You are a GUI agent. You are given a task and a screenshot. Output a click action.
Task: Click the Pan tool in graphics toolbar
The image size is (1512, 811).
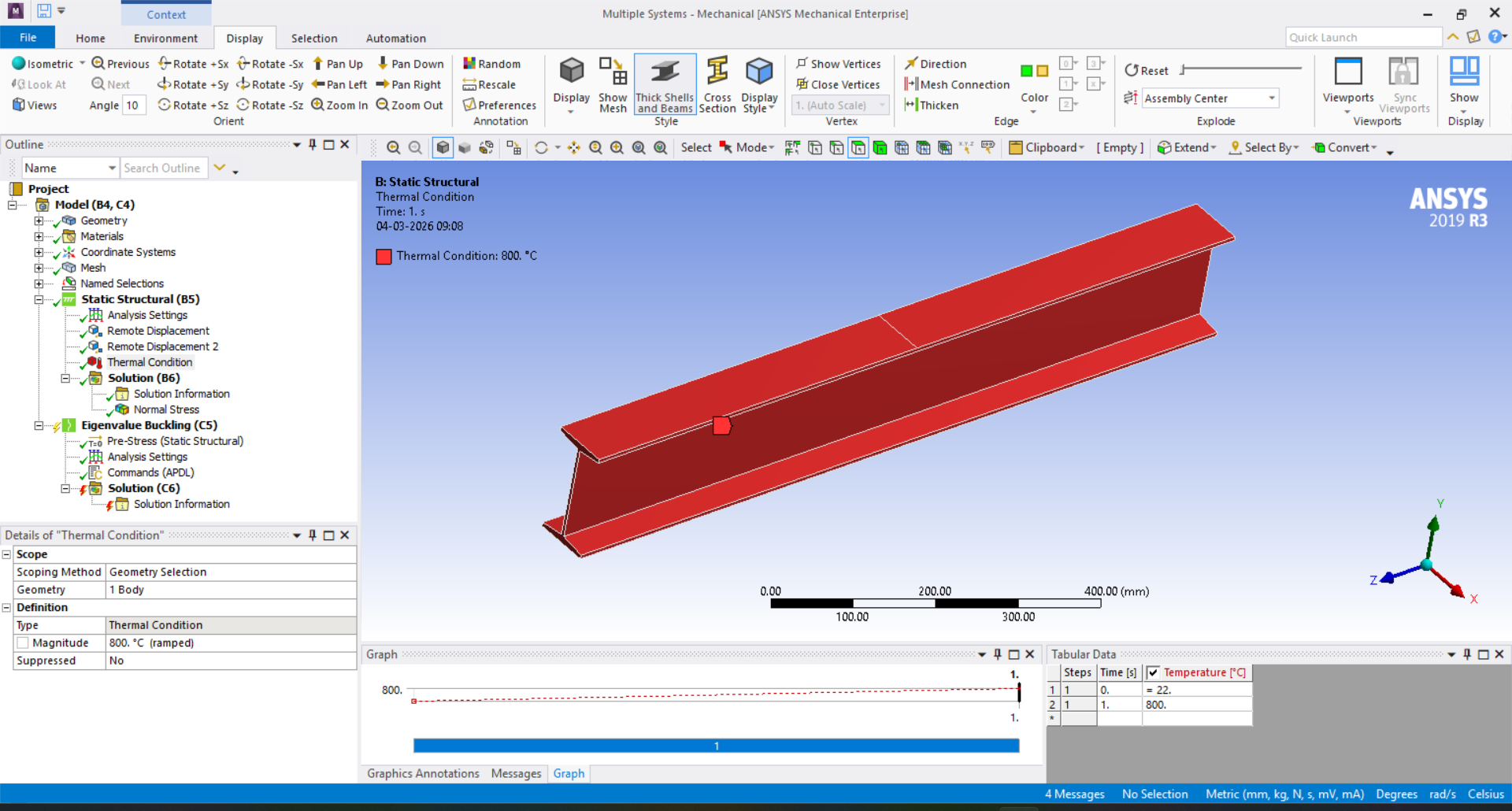(x=574, y=147)
